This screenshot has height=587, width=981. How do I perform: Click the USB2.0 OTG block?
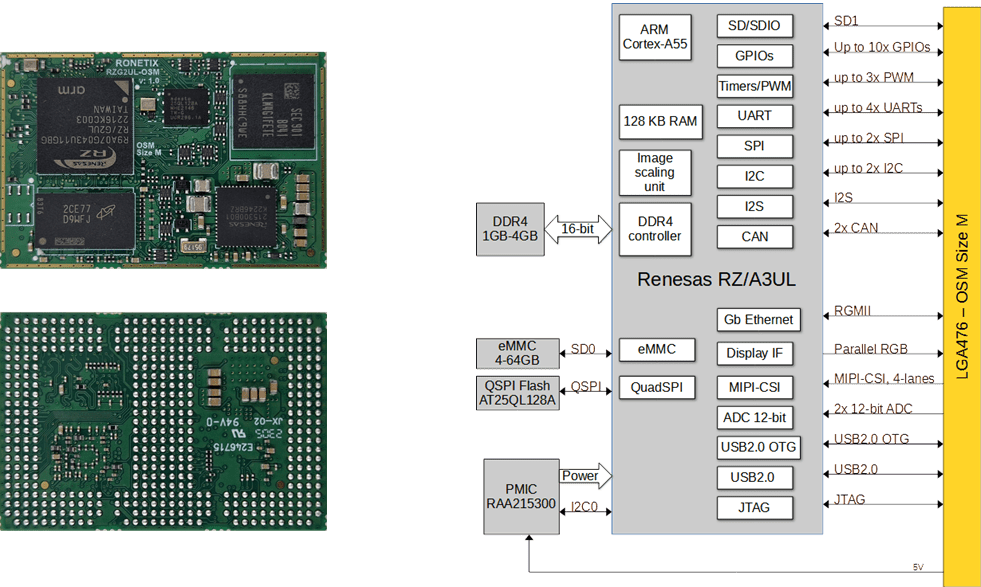click(755, 446)
